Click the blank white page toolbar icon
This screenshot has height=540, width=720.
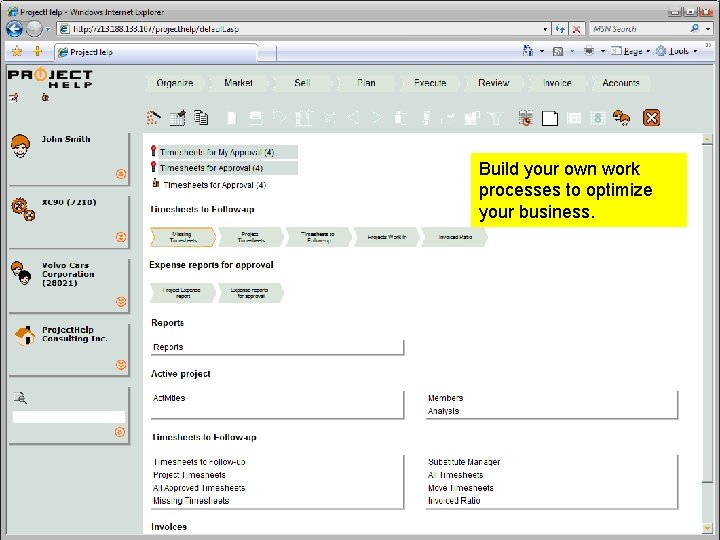tap(550, 118)
